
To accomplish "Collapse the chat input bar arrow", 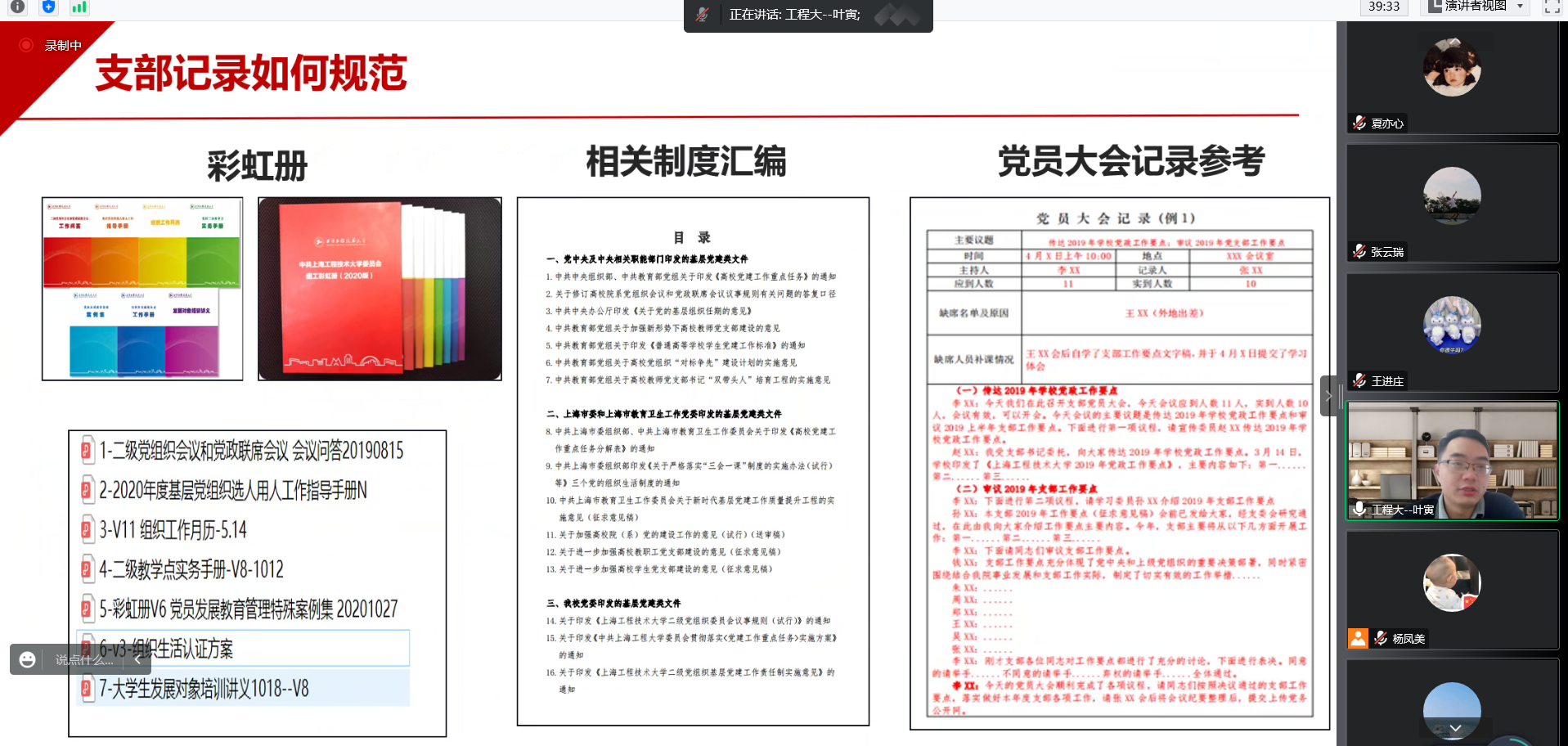I will click(x=137, y=659).
